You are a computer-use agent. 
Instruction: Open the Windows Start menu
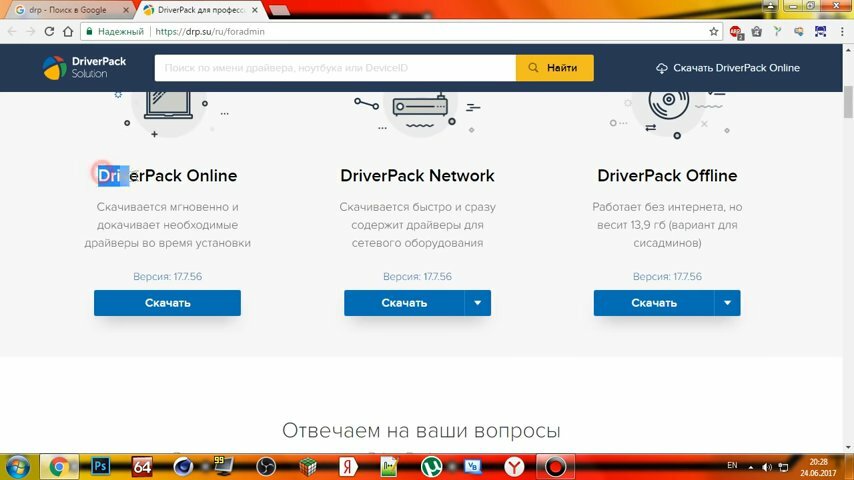[x=17, y=467]
